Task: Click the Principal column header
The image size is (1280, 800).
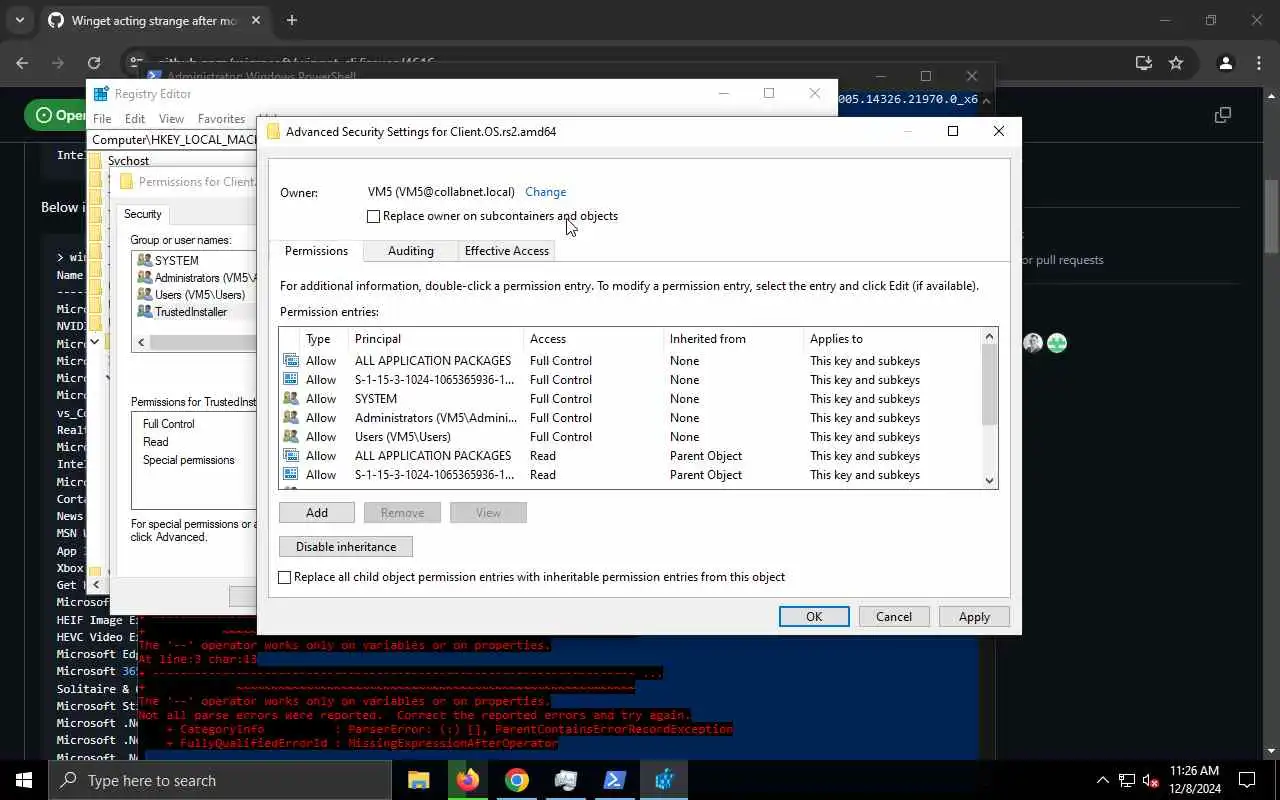Action: click(436, 339)
